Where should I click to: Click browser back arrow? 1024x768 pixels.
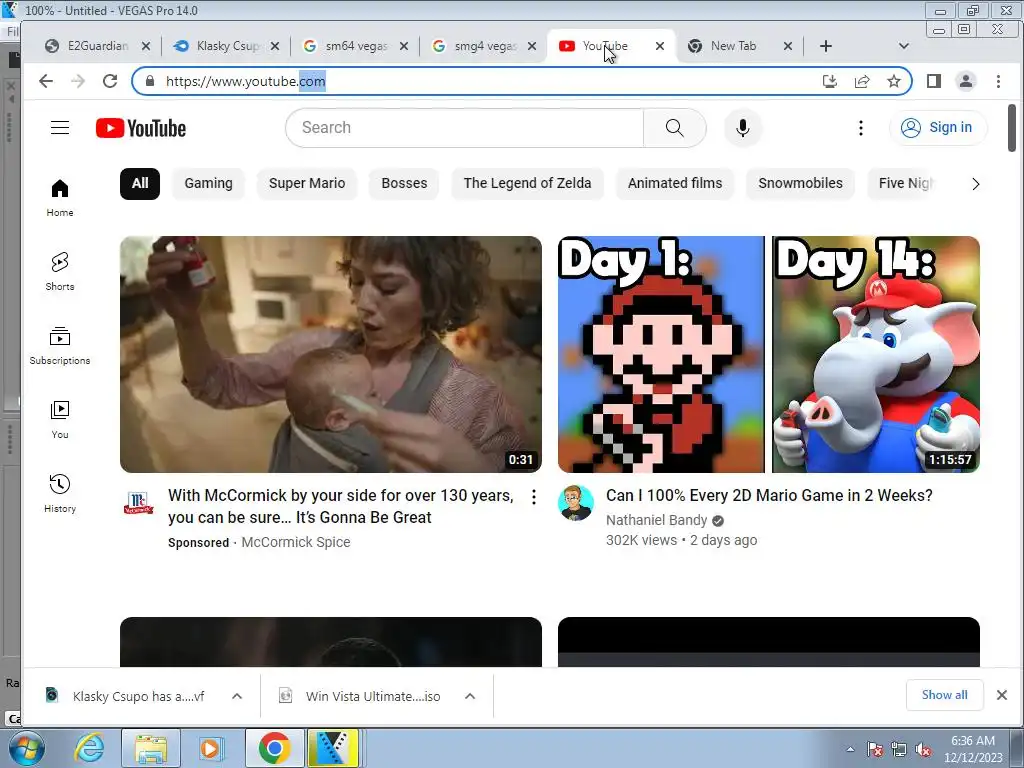[46, 81]
